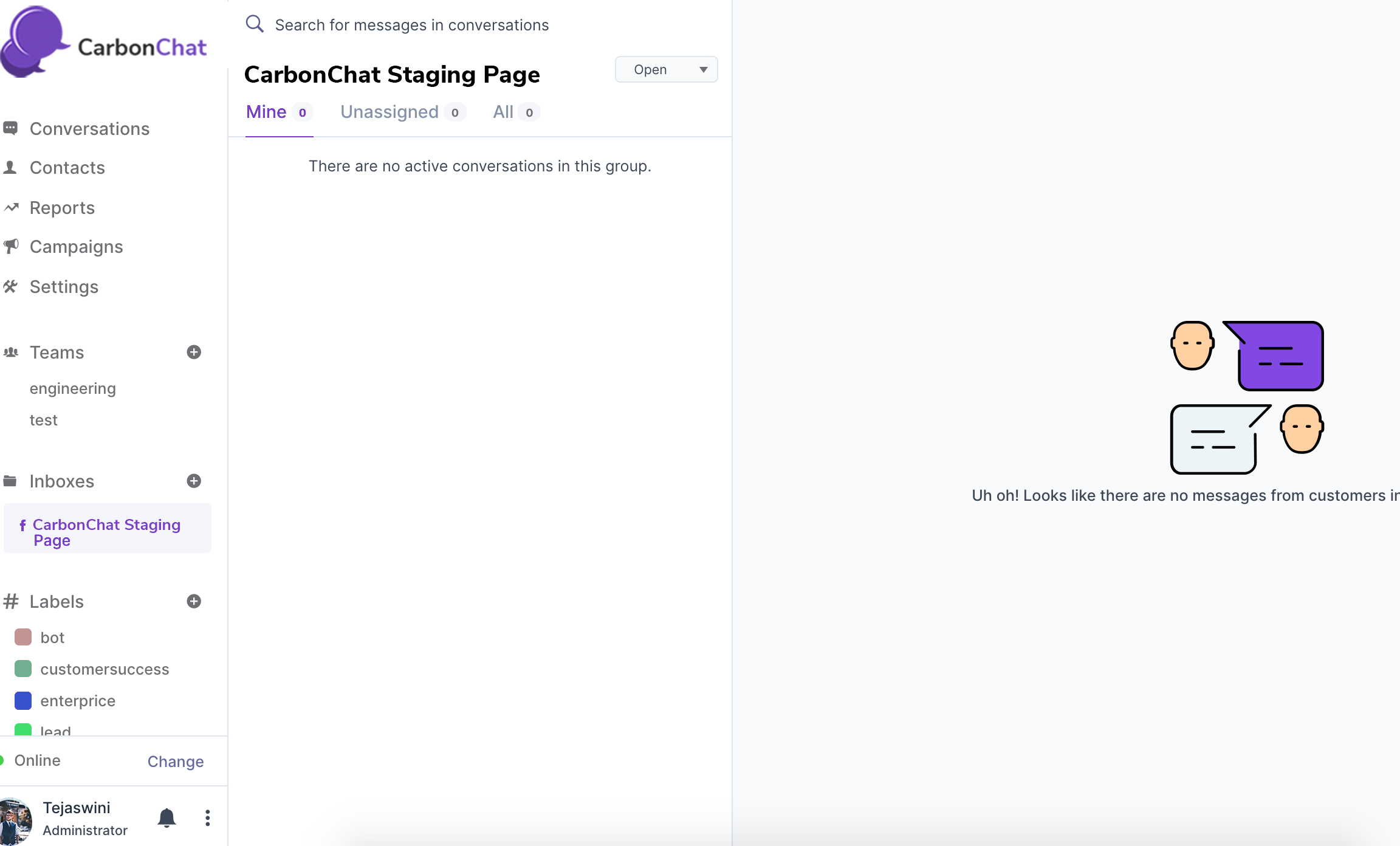Select the engineering team
The width and height of the screenshot is (1400, 846).
[x=72, y=389]
